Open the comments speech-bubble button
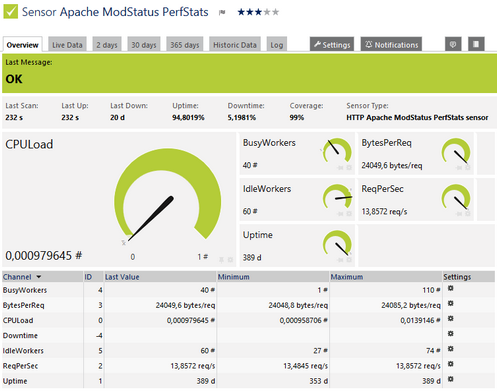The image size is (497, 391). 453,44
